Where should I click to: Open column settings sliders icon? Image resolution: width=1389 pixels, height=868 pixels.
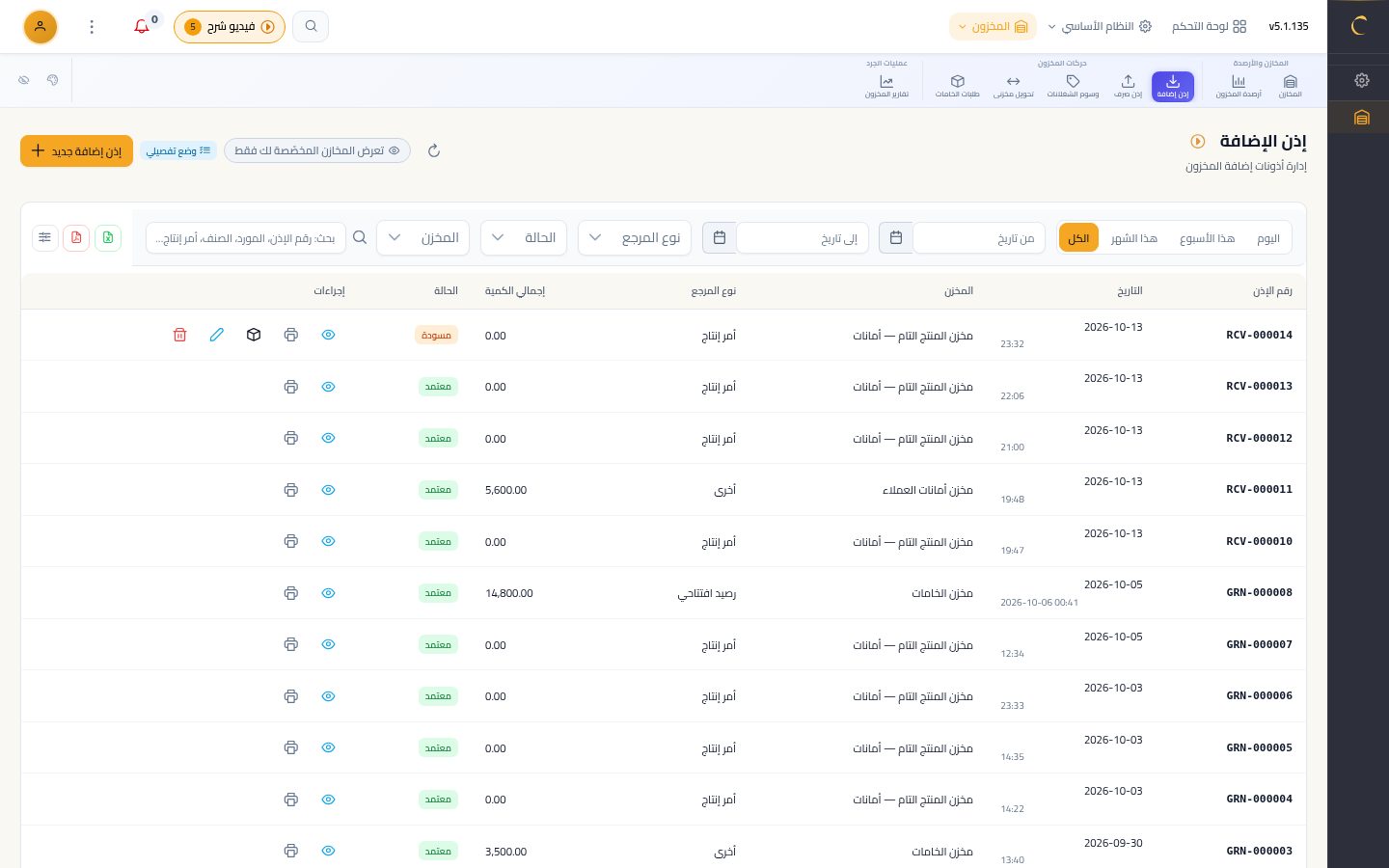click(x=45, y=237)
